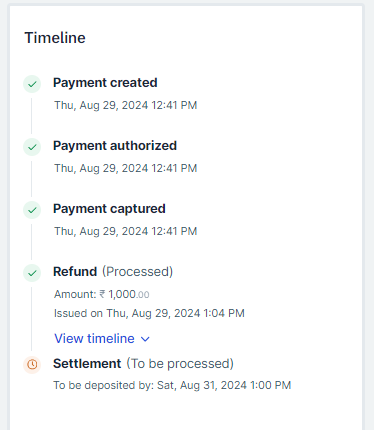Click the (Processed) refund status label
The width and height of the screenshot is (374, 430).
pyautogui.click(x=137, y=272)
